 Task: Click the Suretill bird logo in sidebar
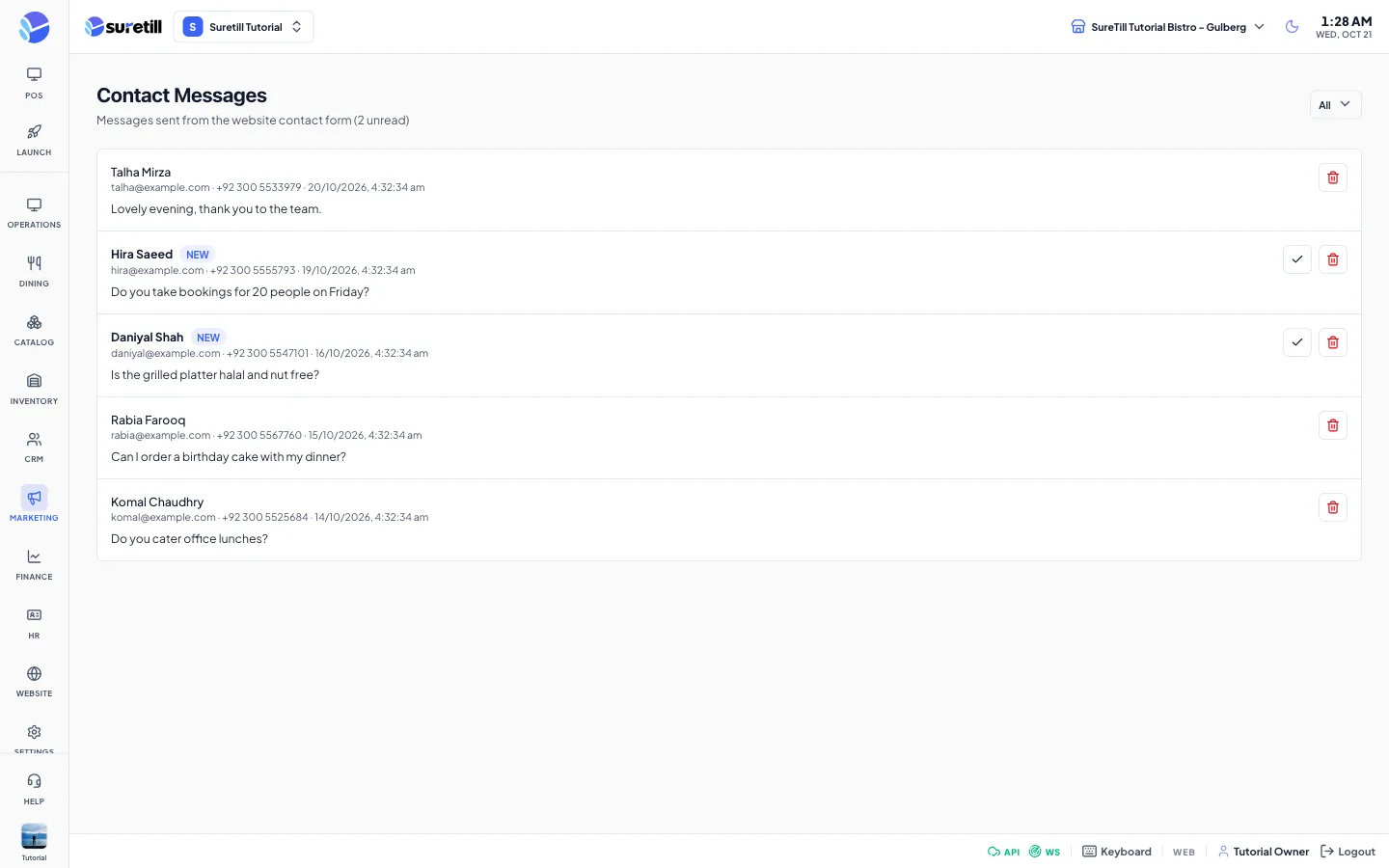coord(34,27)
